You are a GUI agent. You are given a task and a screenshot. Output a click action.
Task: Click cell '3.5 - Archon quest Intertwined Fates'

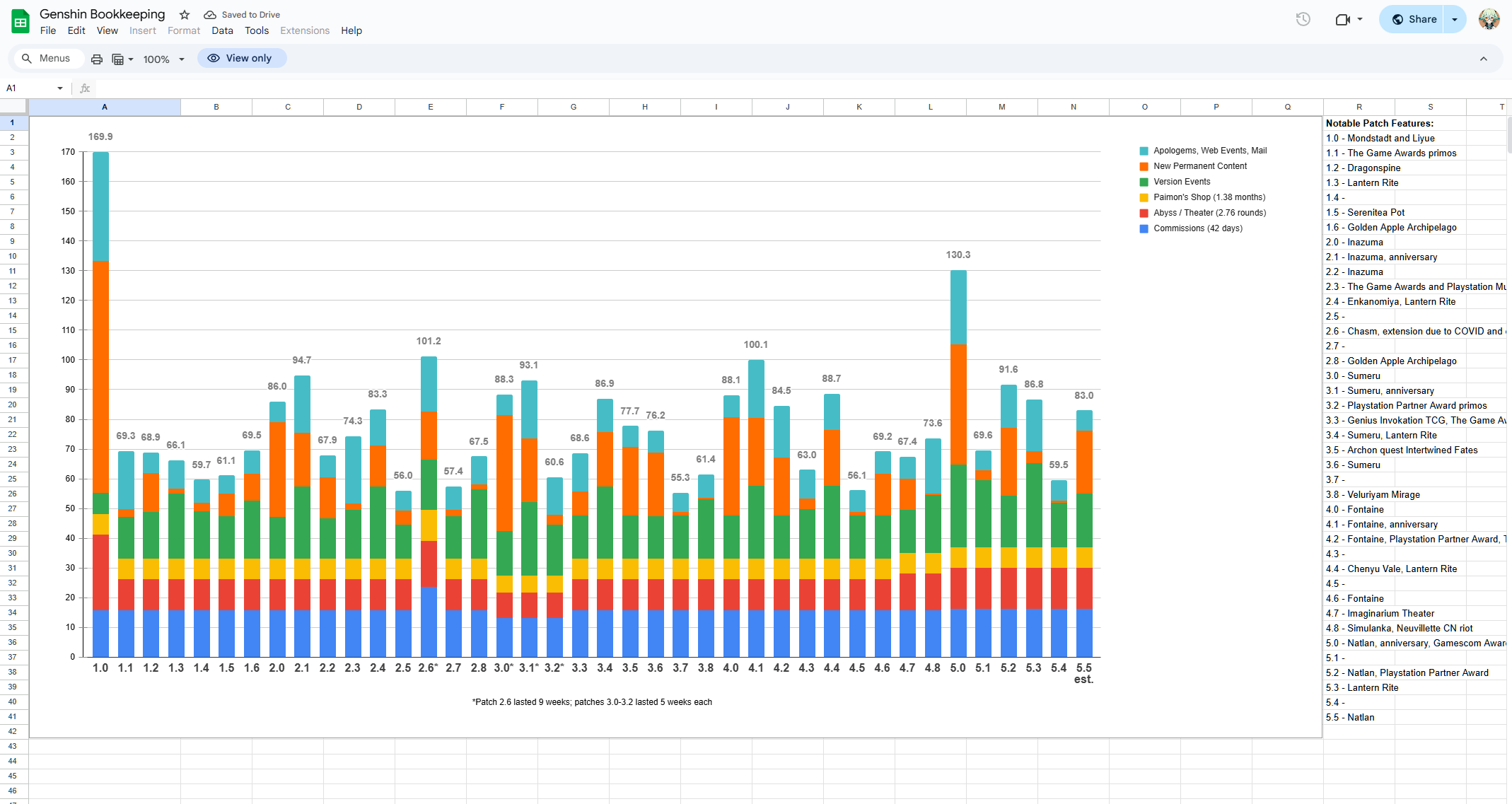(1401, 450)
